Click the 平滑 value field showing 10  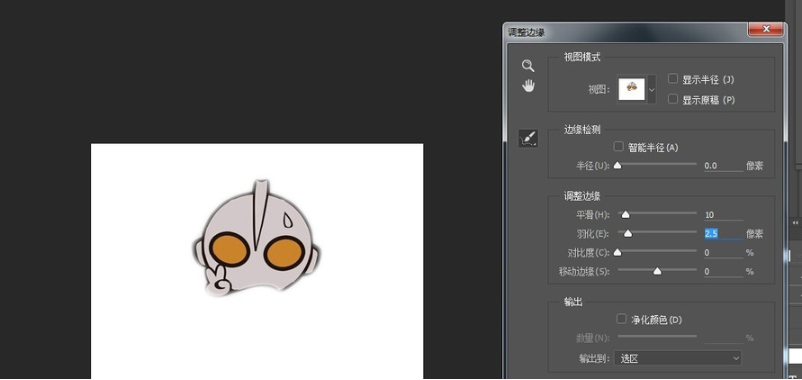tap(723, 215)
